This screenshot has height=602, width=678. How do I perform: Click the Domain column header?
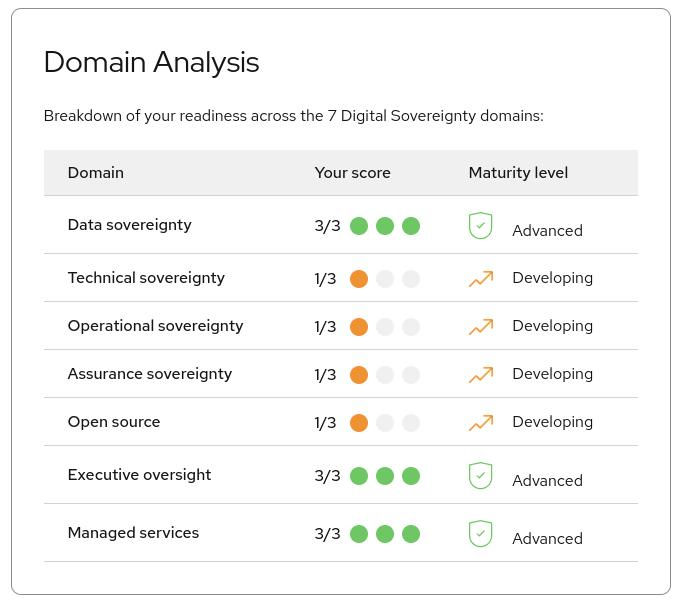[x=96, y=173]
